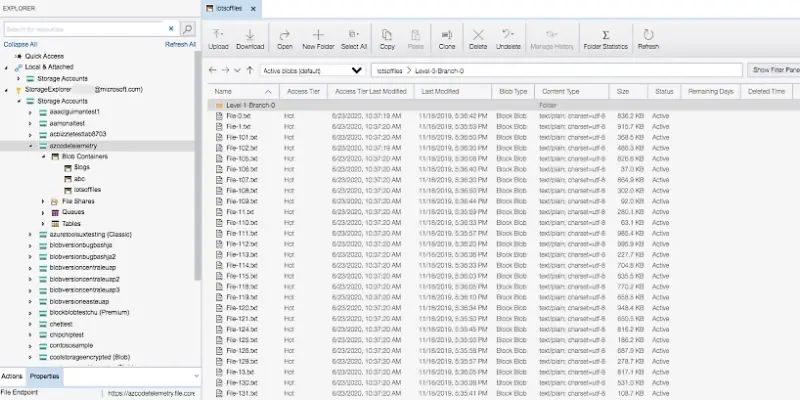
Task: Select lotsoffiles container in tree
Action: 87,190
